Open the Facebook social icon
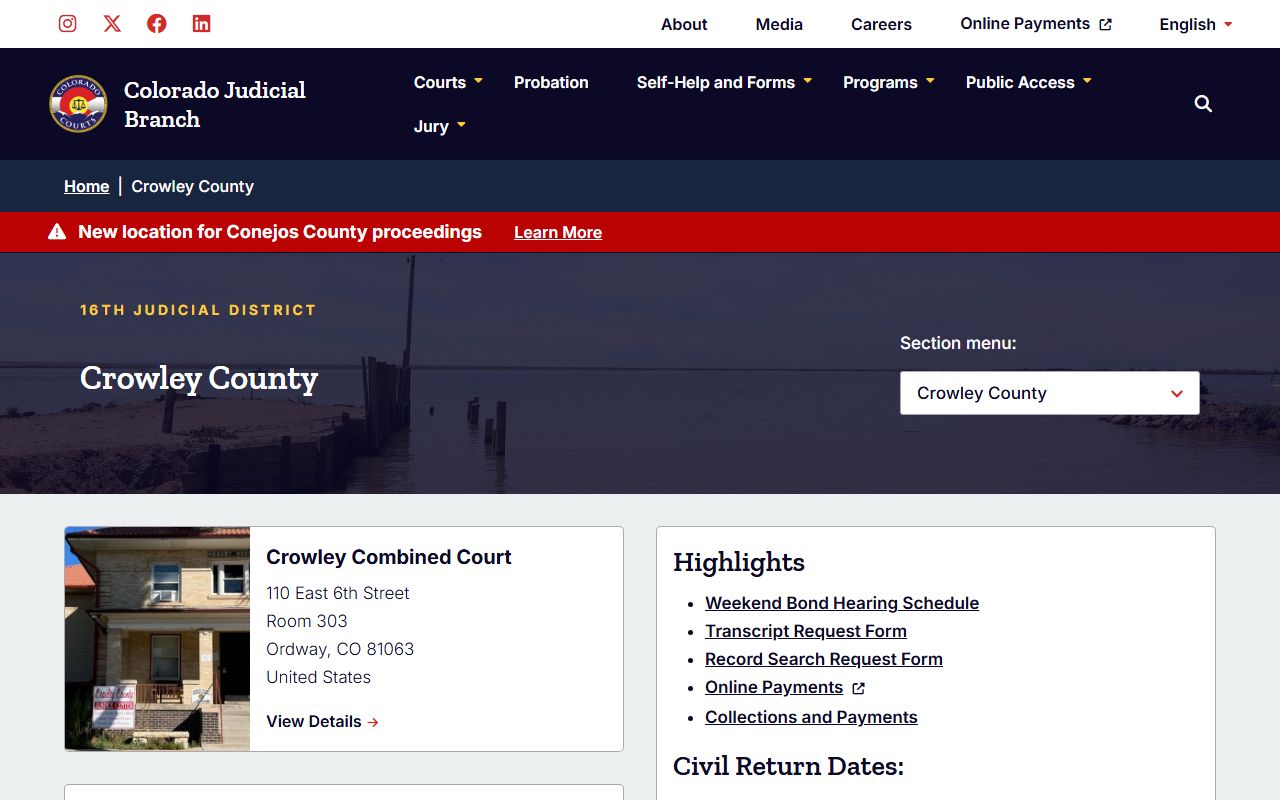This screenshot has height=800, width=1280. (x=157, y=24)
